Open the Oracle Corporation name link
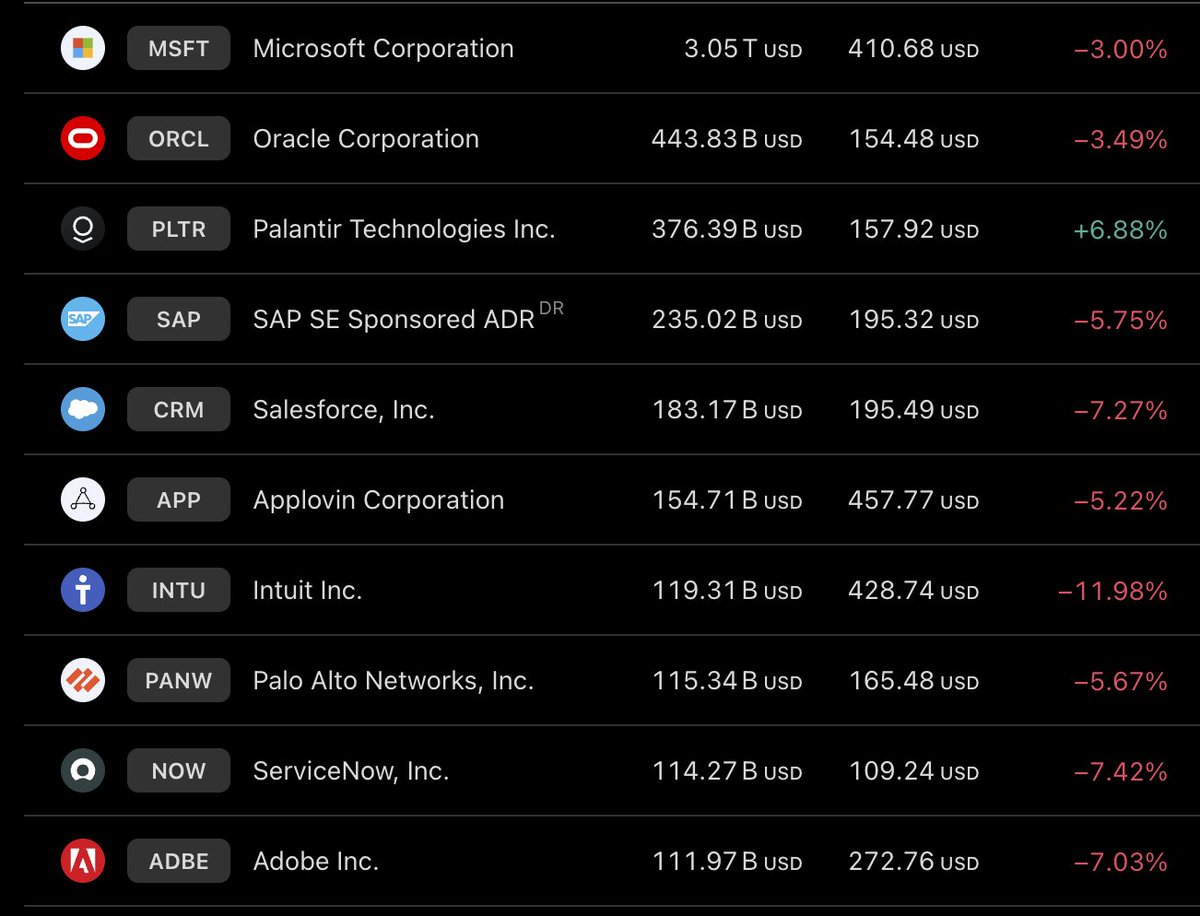The image size is (1200, 916). coord(366,139)
